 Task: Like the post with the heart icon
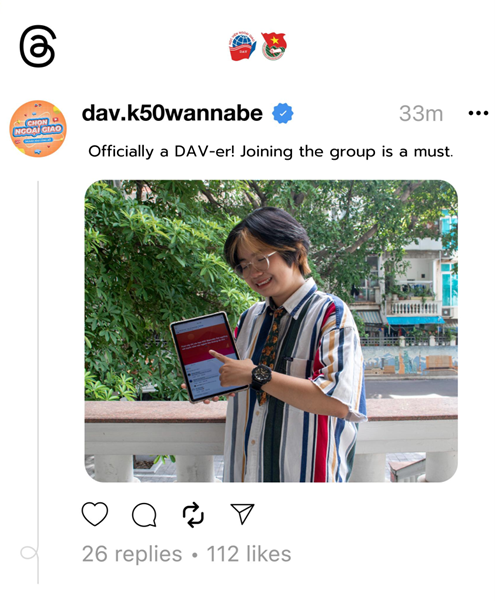[x=95, y=514]
